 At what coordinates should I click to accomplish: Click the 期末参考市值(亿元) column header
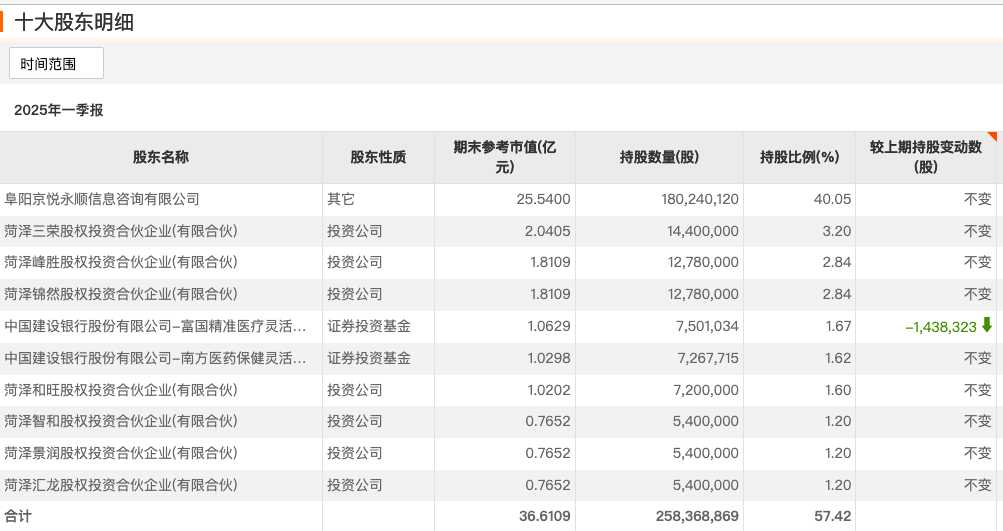click(505, 157)
